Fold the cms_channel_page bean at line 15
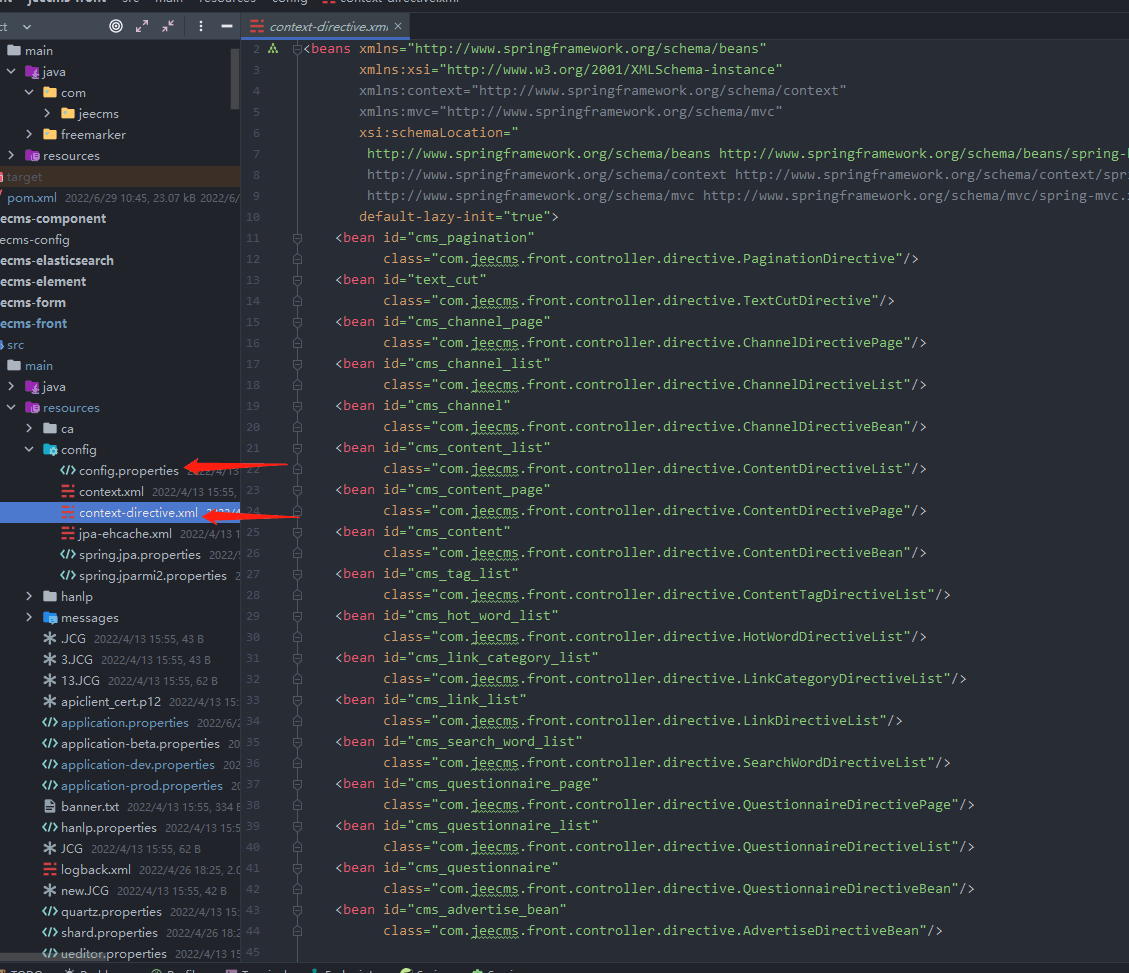This screenshot has width=1129, height=973. [297, 322]
